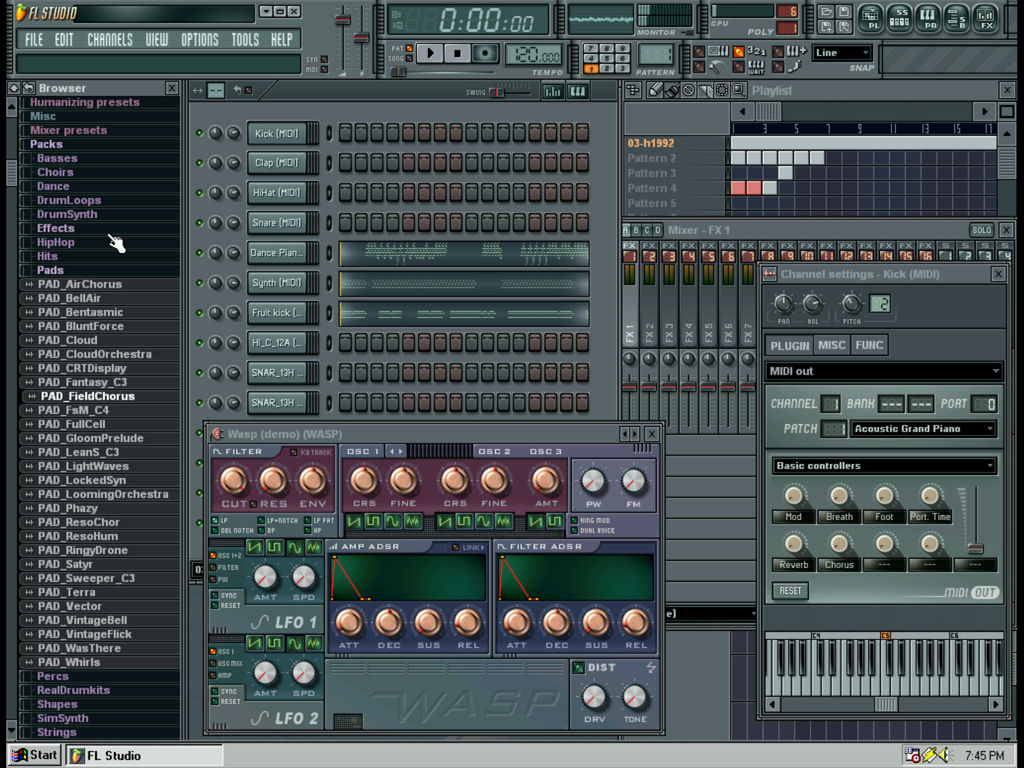This screenshot has width=1024, height=768.
Task: Open the Playlist window using PL button
Action: [872, 18]
